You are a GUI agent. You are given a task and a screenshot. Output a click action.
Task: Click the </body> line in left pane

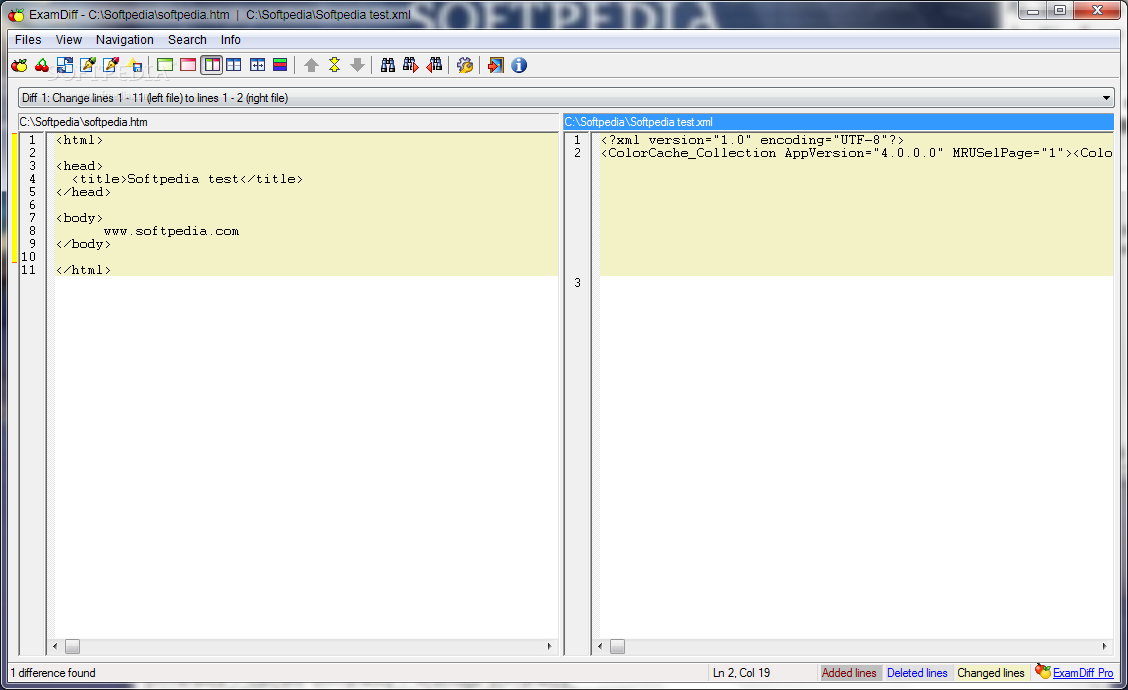click(83, 244)
